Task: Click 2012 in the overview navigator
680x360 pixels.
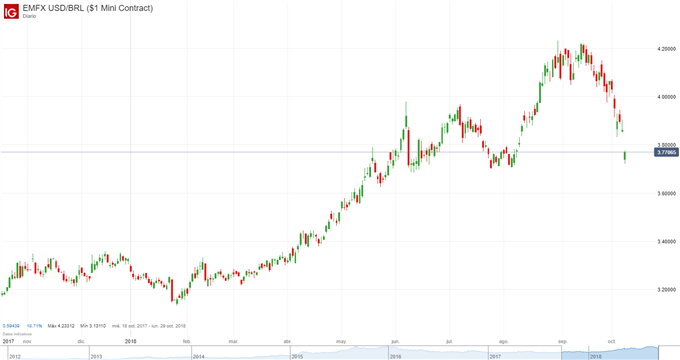Action: [x=15, y=357]
